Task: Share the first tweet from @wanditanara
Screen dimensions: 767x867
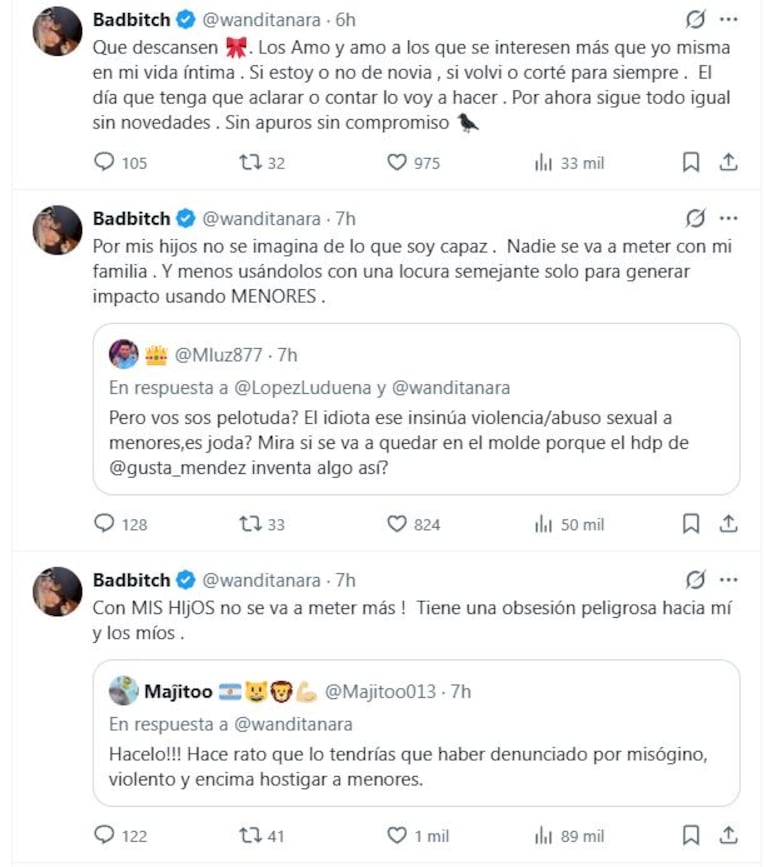Action: (x=729, y=163)
